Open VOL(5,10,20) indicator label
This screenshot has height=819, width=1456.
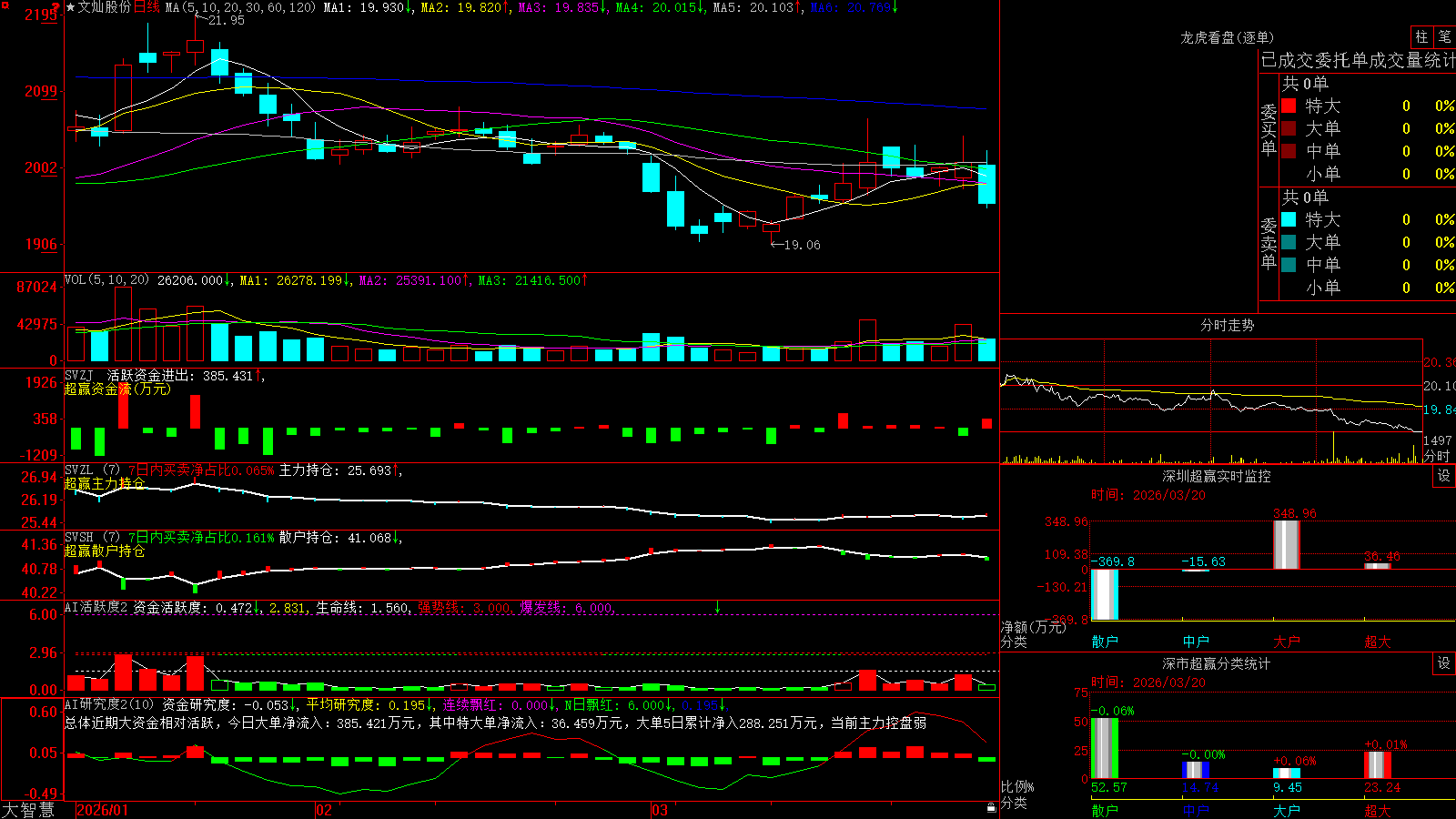106,279
